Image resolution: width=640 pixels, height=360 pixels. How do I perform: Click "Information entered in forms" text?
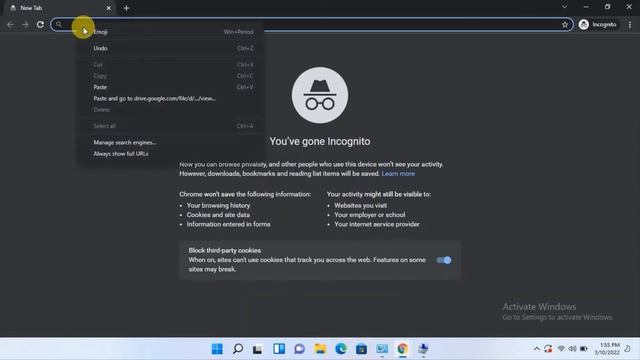(229, 224)
